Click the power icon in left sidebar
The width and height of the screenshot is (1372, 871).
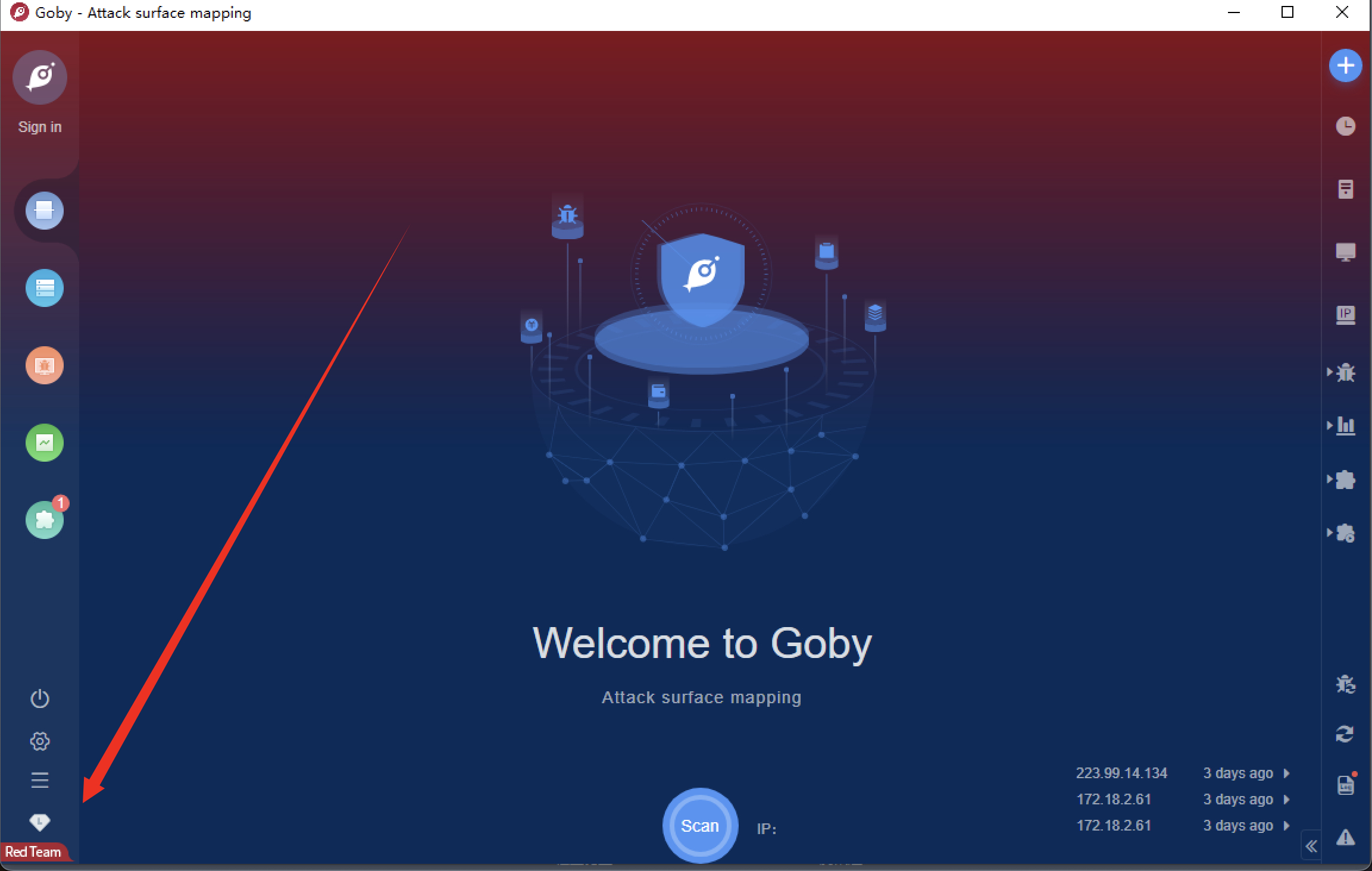[40, 698]
